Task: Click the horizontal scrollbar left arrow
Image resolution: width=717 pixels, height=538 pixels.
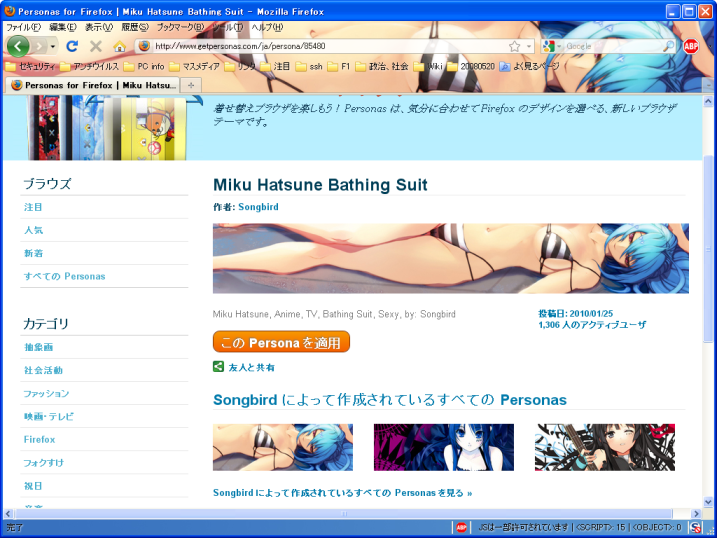Action: [x=8, y=514]
